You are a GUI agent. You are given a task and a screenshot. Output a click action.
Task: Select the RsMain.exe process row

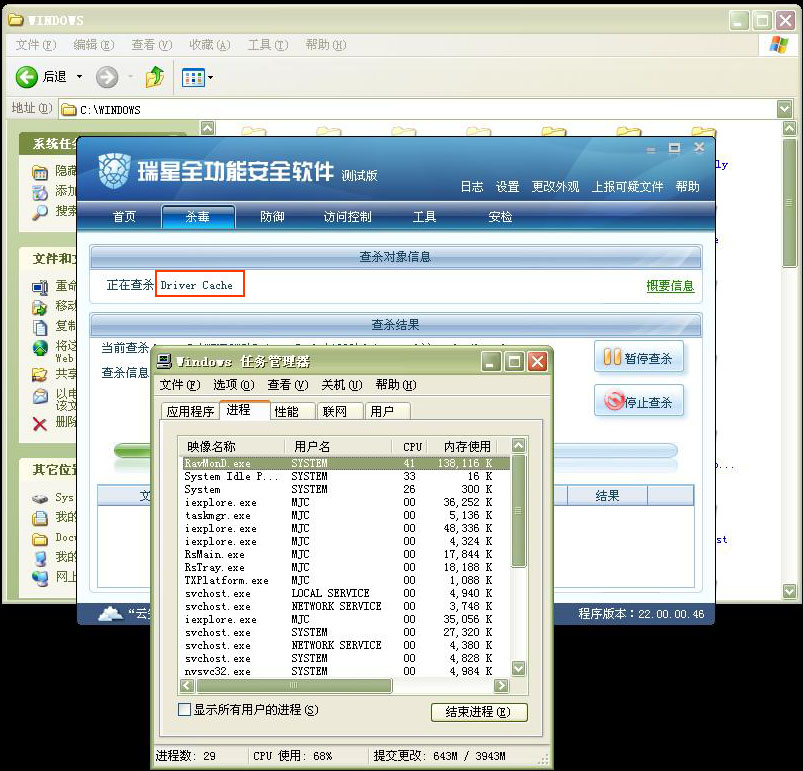[346, 554]
